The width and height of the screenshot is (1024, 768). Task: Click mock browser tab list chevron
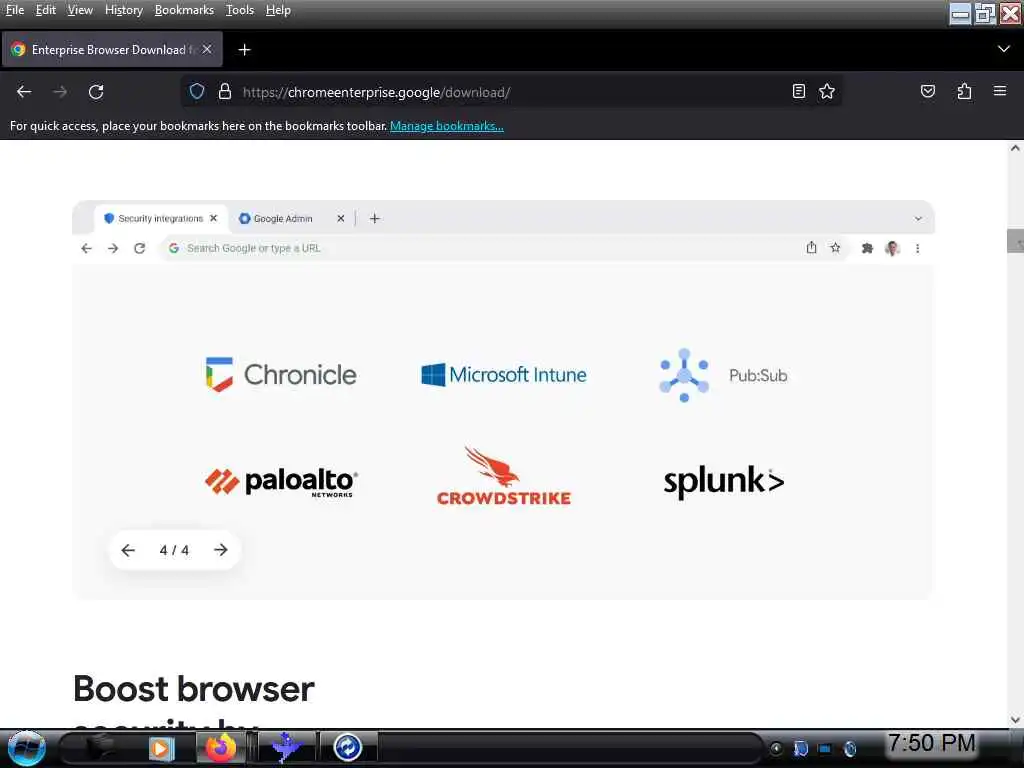coord(918,219)
